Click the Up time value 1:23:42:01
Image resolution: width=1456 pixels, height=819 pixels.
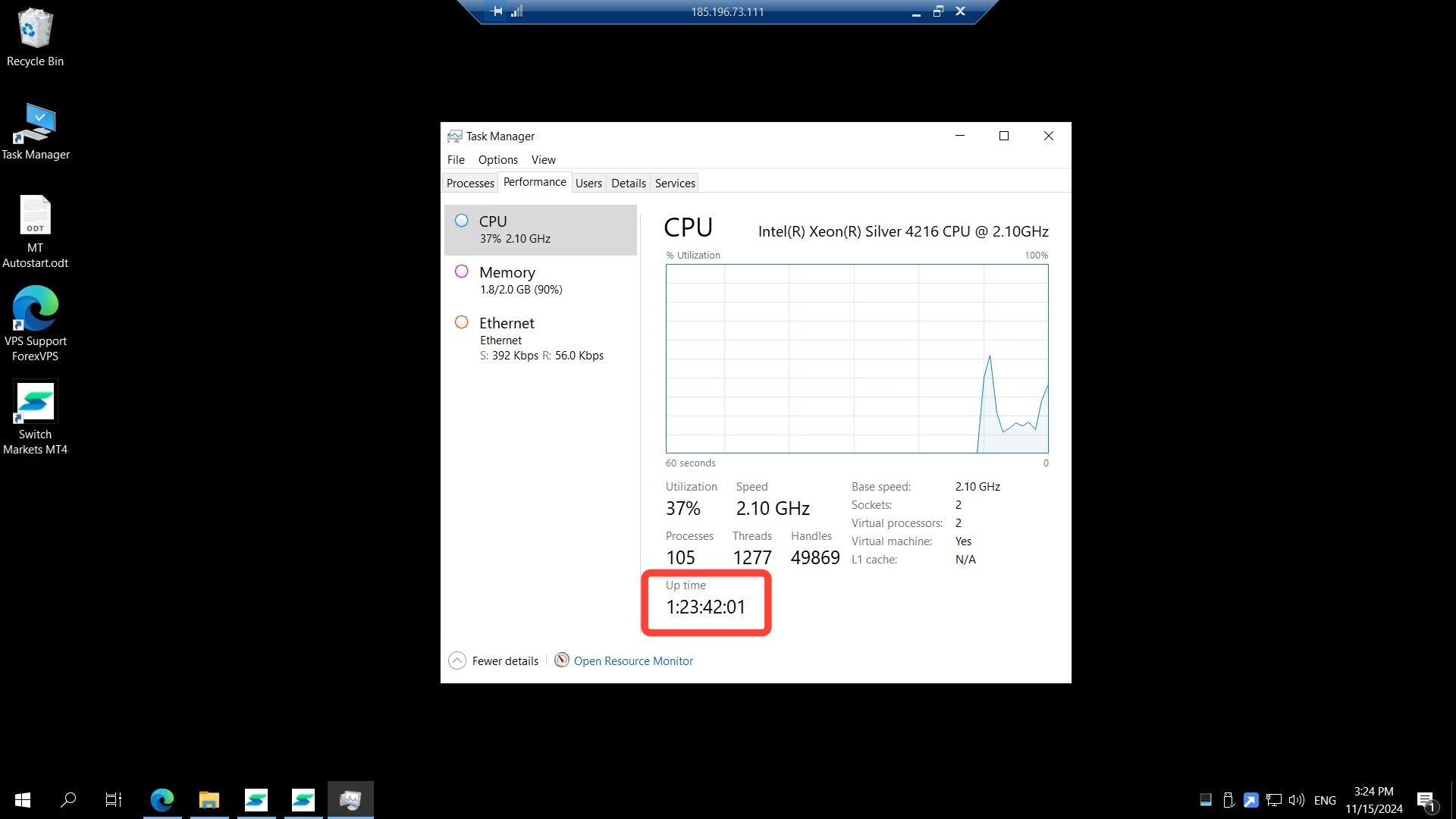coord(705,607)
